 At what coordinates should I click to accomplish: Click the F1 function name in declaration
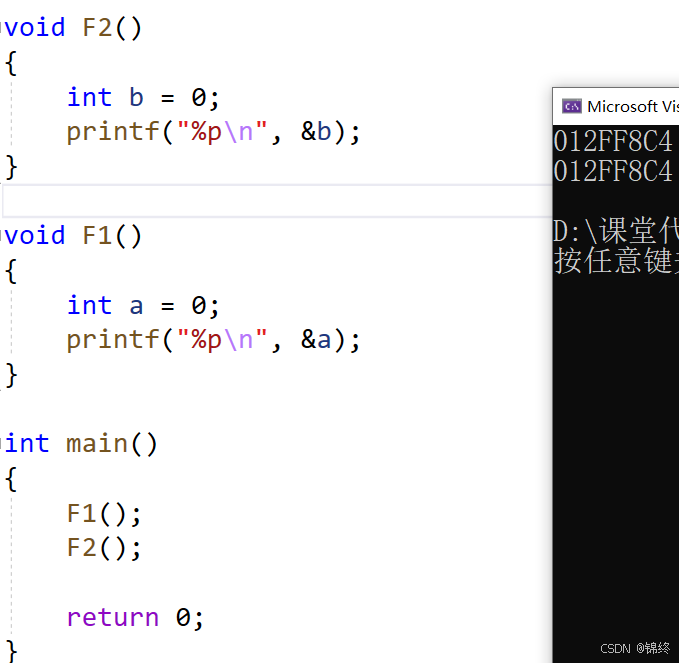click(97, 236)
